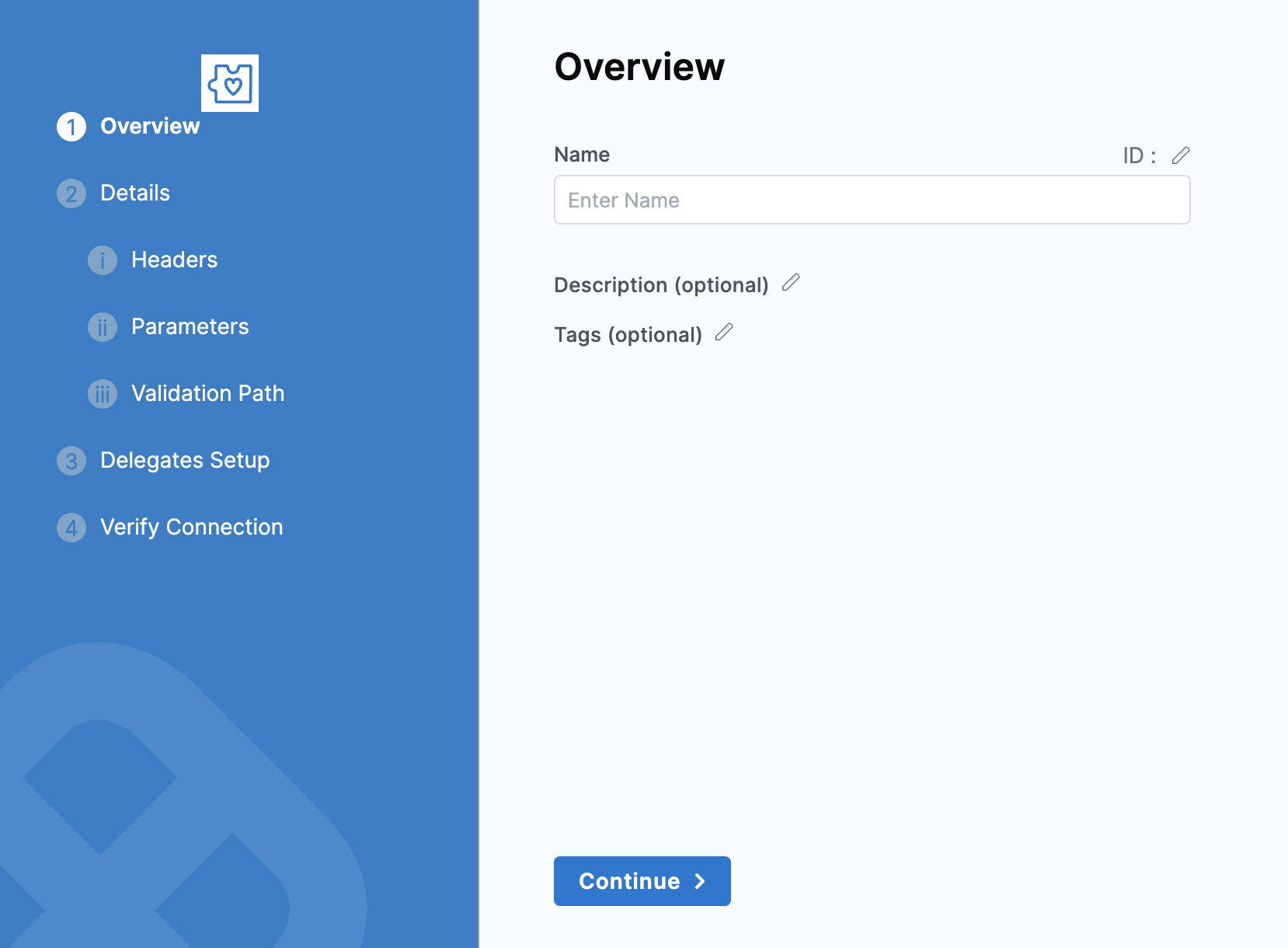Screen dimensions: 1288x948
Task: Click the step 4 number circle
Action: tap(71, 528)
